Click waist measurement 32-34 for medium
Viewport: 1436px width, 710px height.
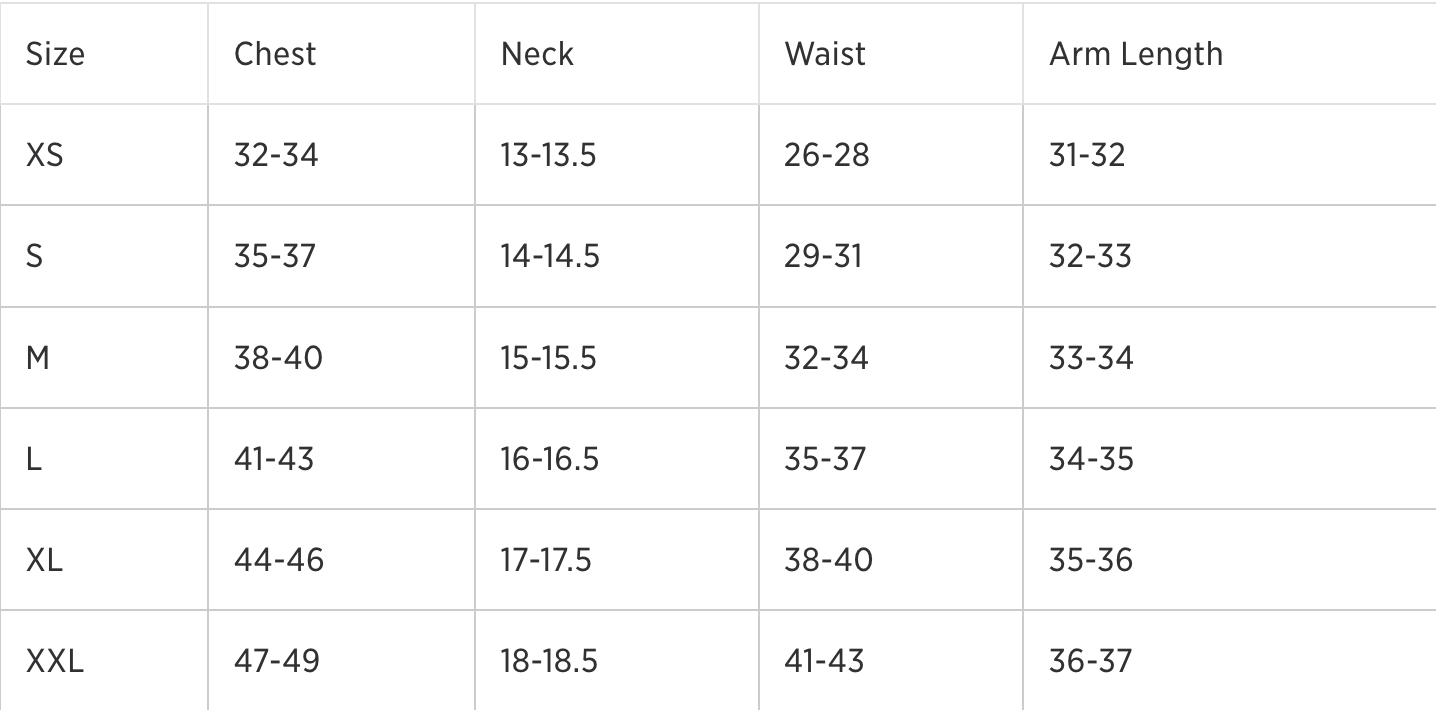tap(826, 357)
